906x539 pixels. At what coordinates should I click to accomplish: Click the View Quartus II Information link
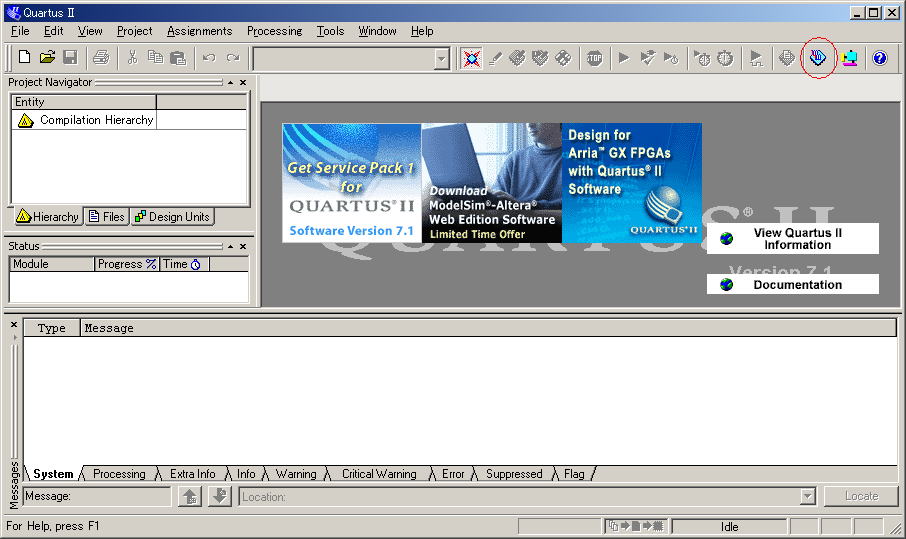797,238
